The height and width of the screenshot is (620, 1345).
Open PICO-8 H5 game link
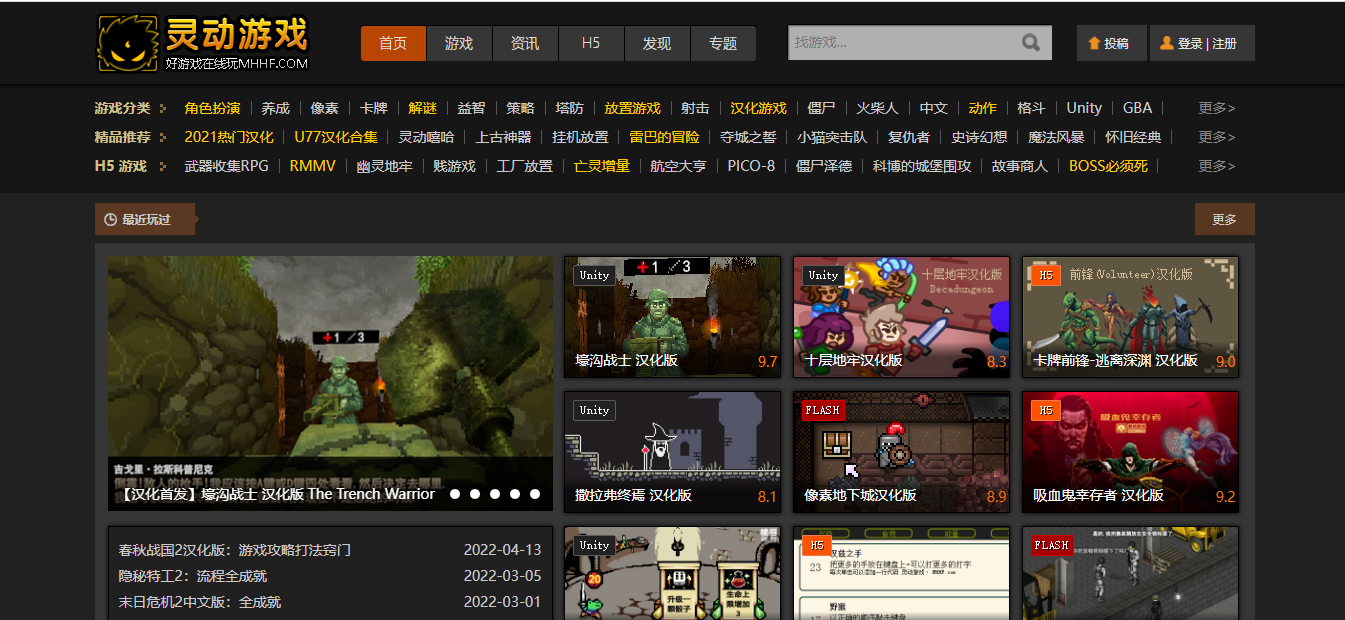pyautogui.click(x=751, y=166)
